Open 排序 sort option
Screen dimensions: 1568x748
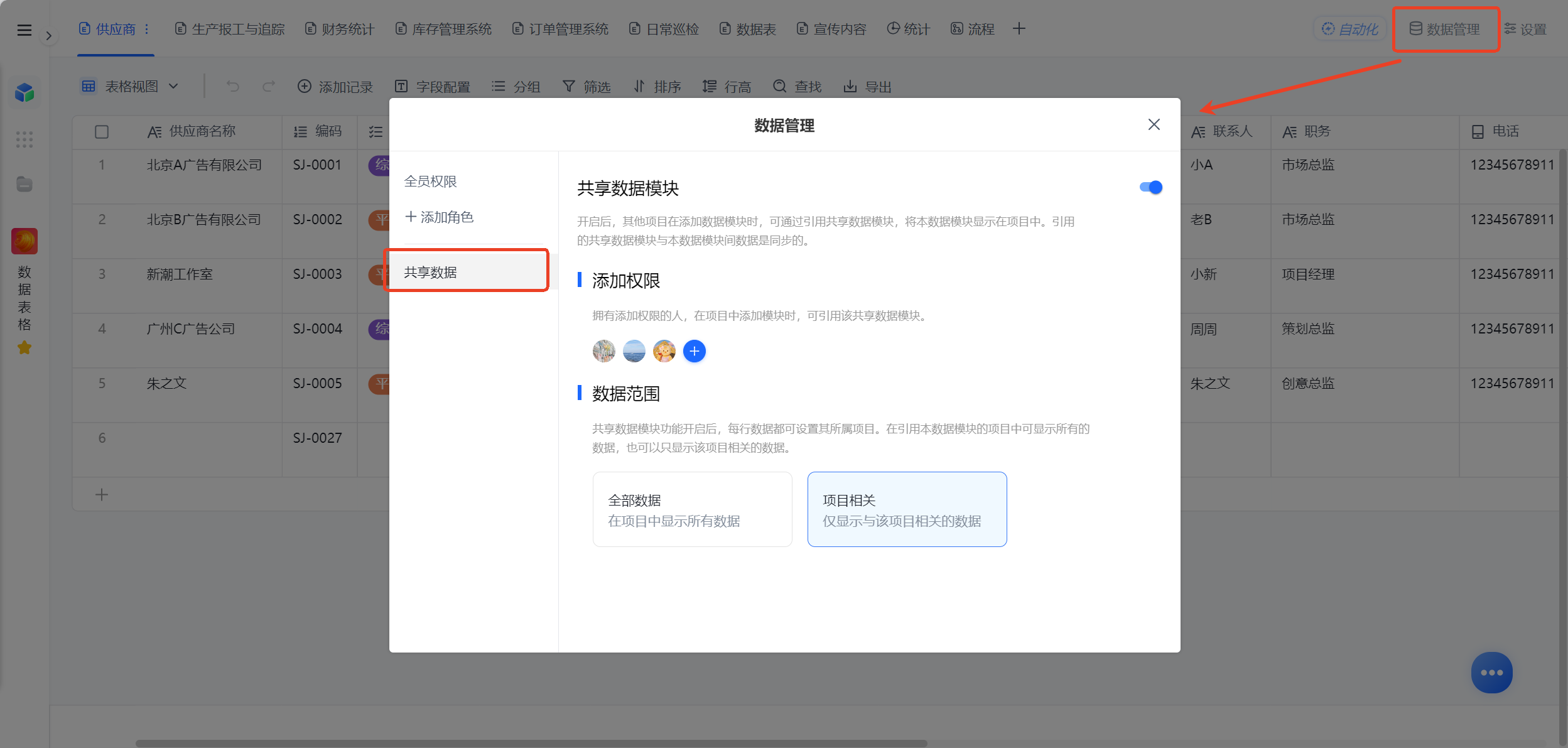pos(657,87)
